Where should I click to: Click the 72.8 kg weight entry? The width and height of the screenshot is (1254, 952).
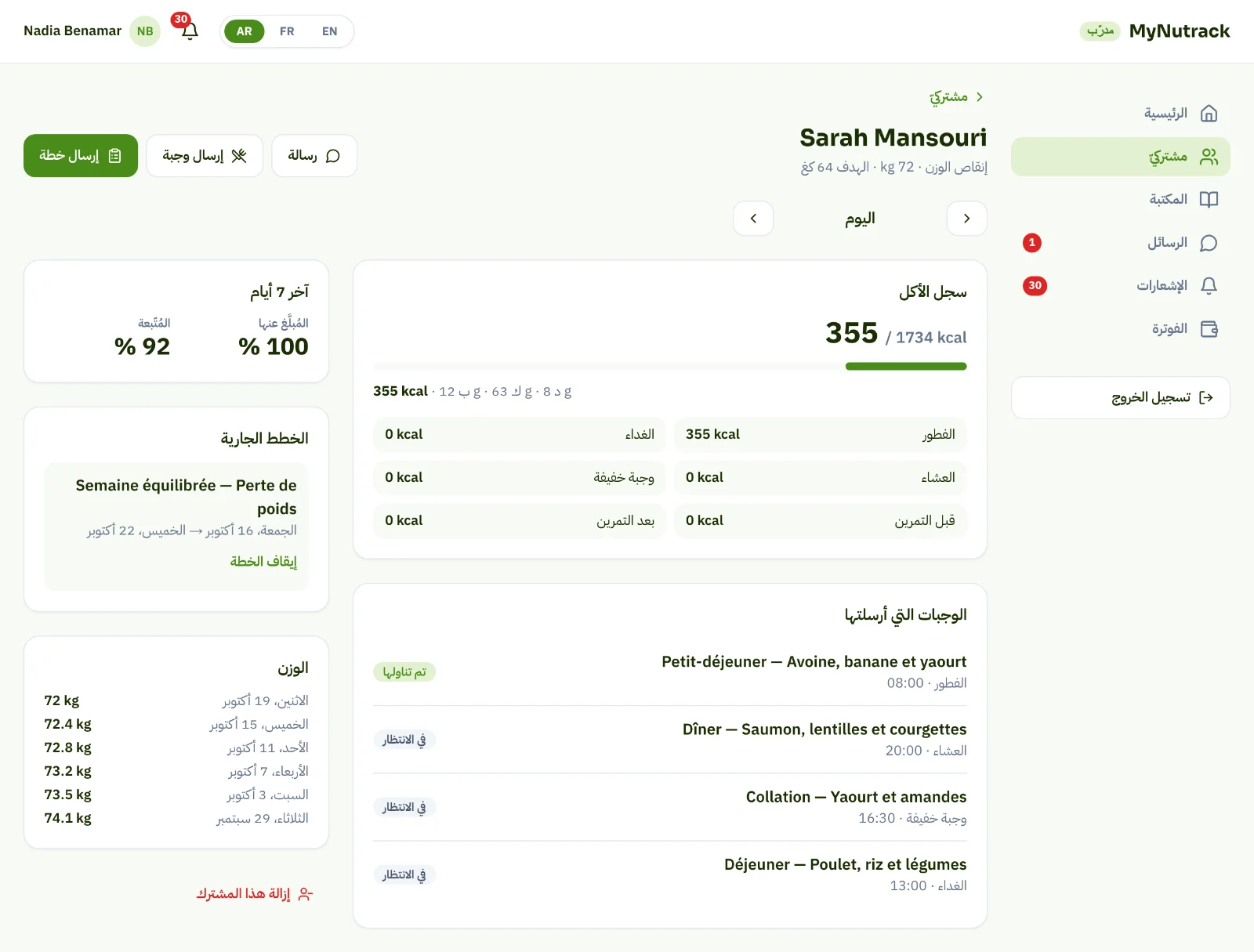[x=176, y=747]
